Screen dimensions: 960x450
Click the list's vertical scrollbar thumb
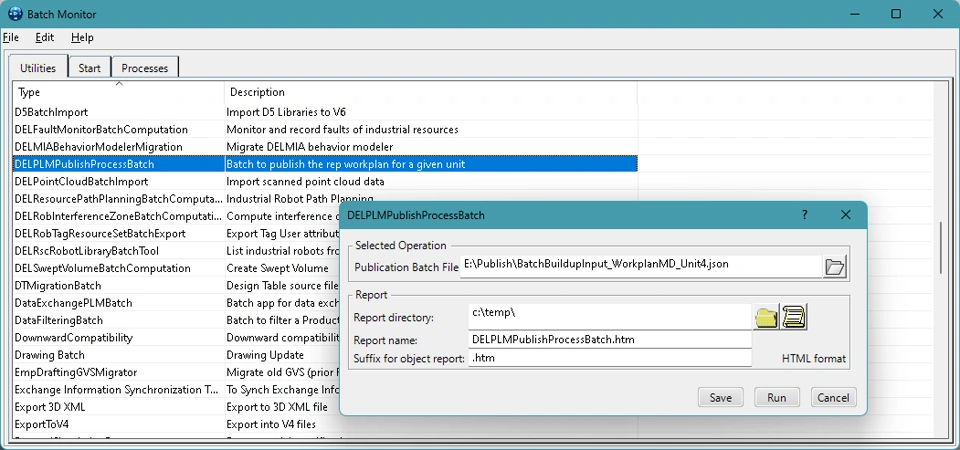point(942,247)
